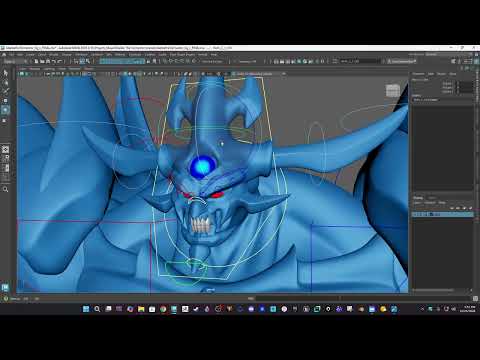This screenshot has height=360, width=480.
Task: Choose the Lasso select tool
Action: coord(5,82)
